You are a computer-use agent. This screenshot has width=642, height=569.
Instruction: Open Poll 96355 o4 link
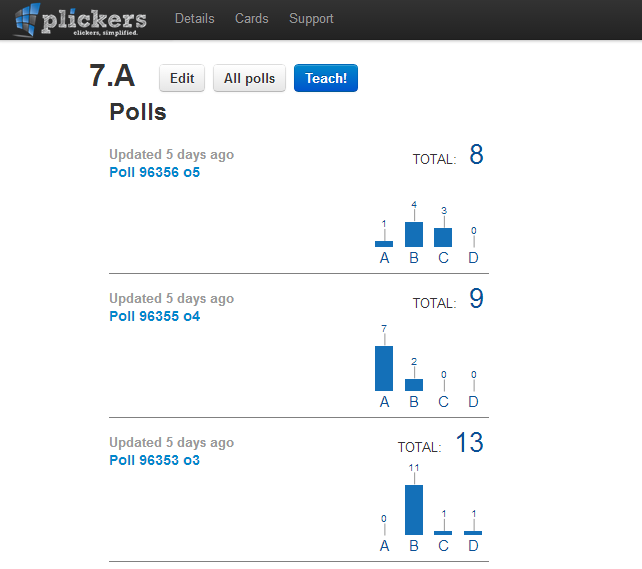(x=154, y=316)
